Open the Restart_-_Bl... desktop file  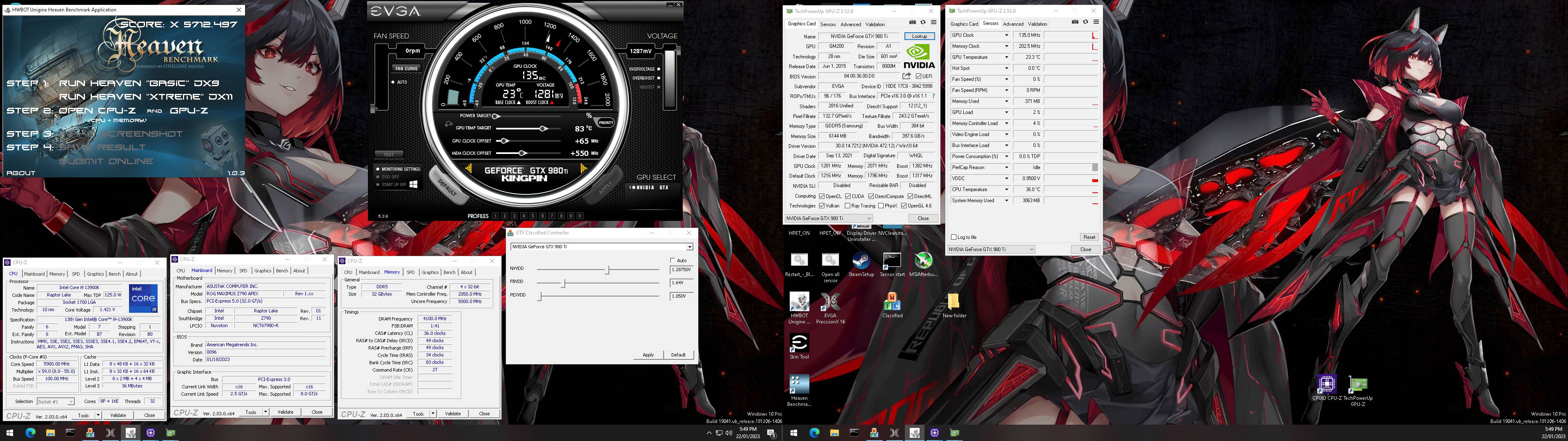point(799,265)
